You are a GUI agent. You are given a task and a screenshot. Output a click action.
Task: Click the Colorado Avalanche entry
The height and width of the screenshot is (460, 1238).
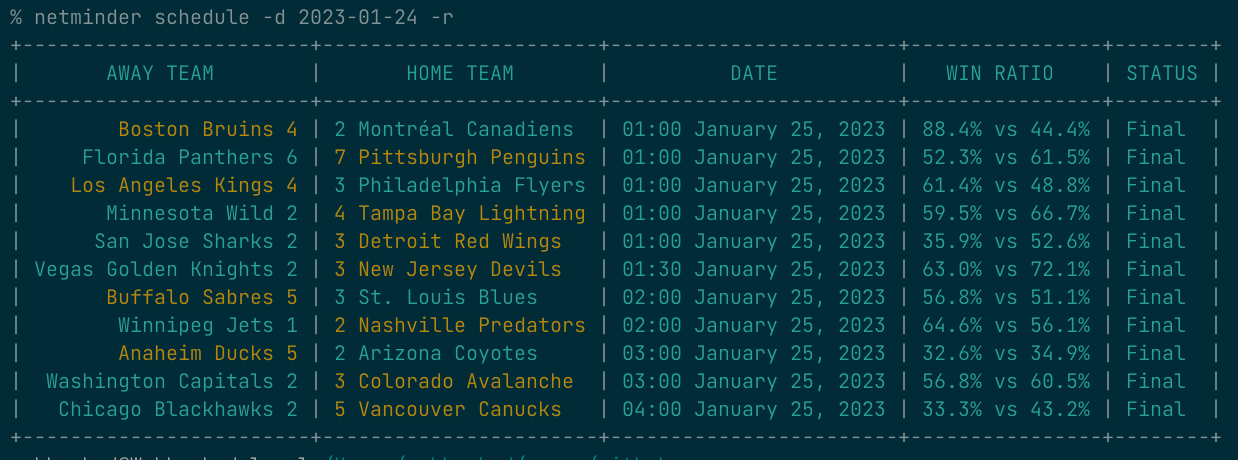466,381
